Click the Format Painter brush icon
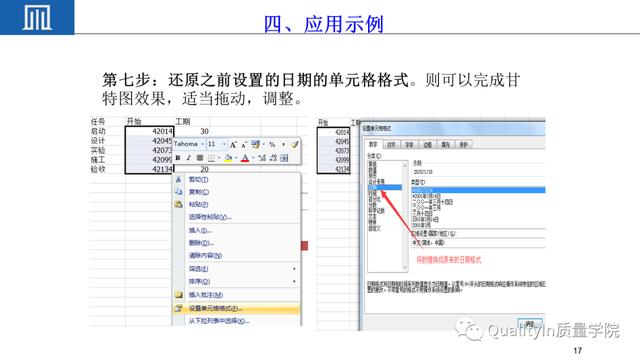The height and width of the screenshot is (360, 640). 295,144
